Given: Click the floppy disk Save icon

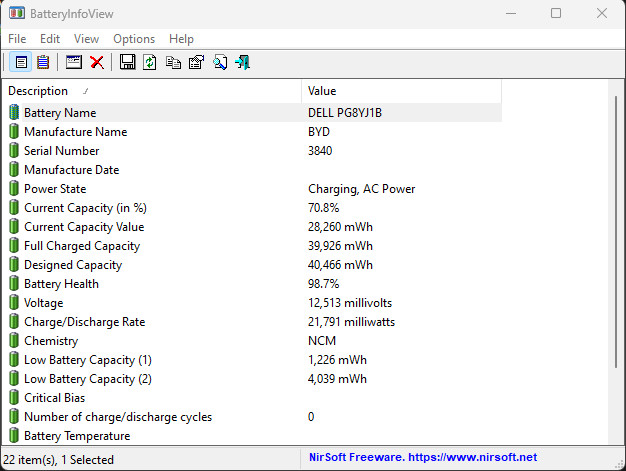Looking at the screenshot, I should click(x=127, y=62).
